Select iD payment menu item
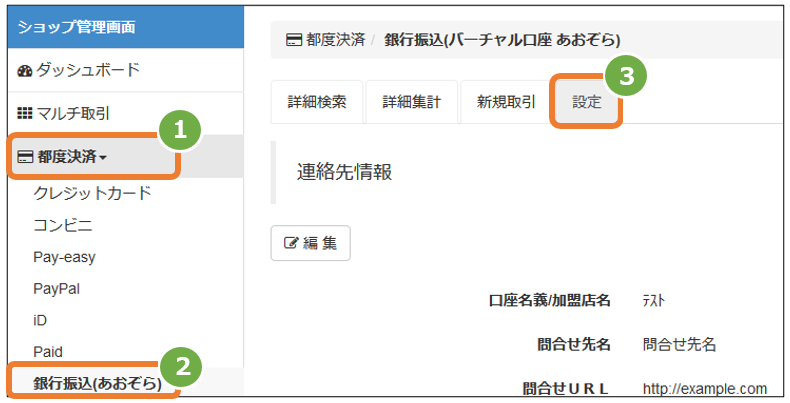The image size is (790, 403). click(x=40, y=320)
